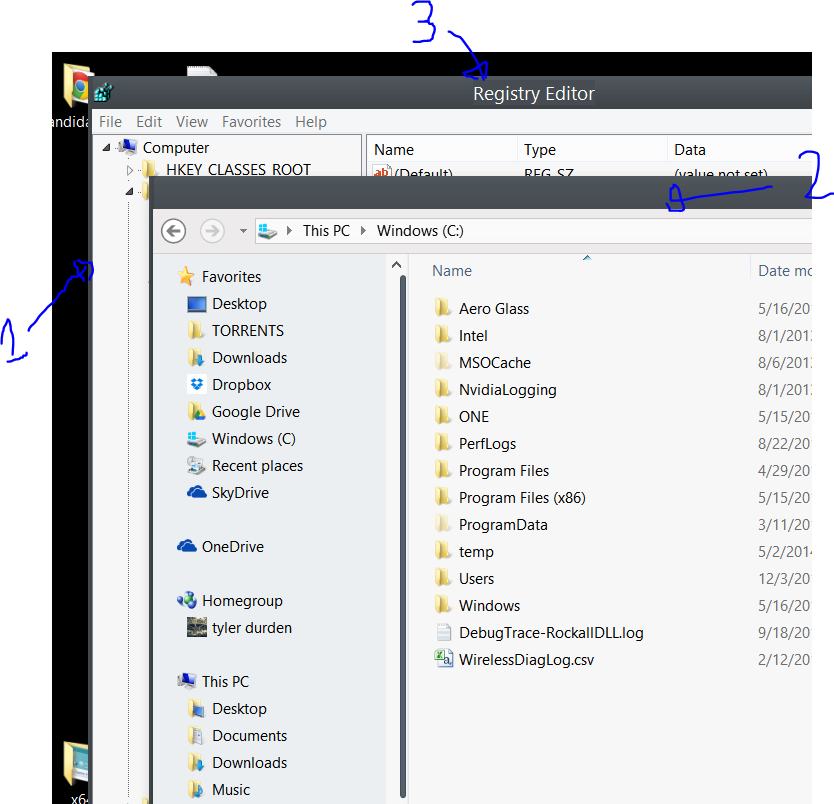834x804 pixels.
Task: Go back in File Explorer
Action: point(173,231)
